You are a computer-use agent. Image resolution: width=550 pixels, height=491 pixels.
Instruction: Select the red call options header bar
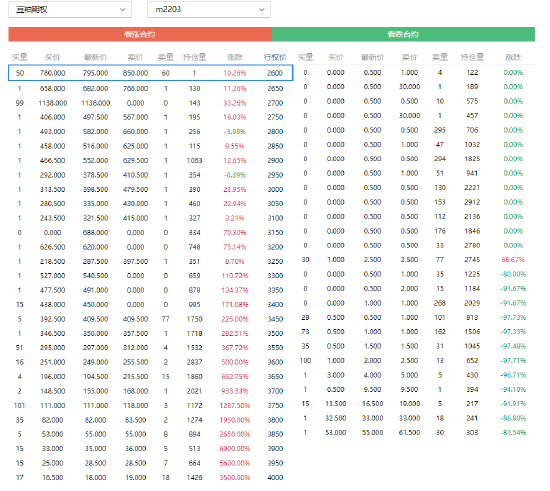click(140, 34)
